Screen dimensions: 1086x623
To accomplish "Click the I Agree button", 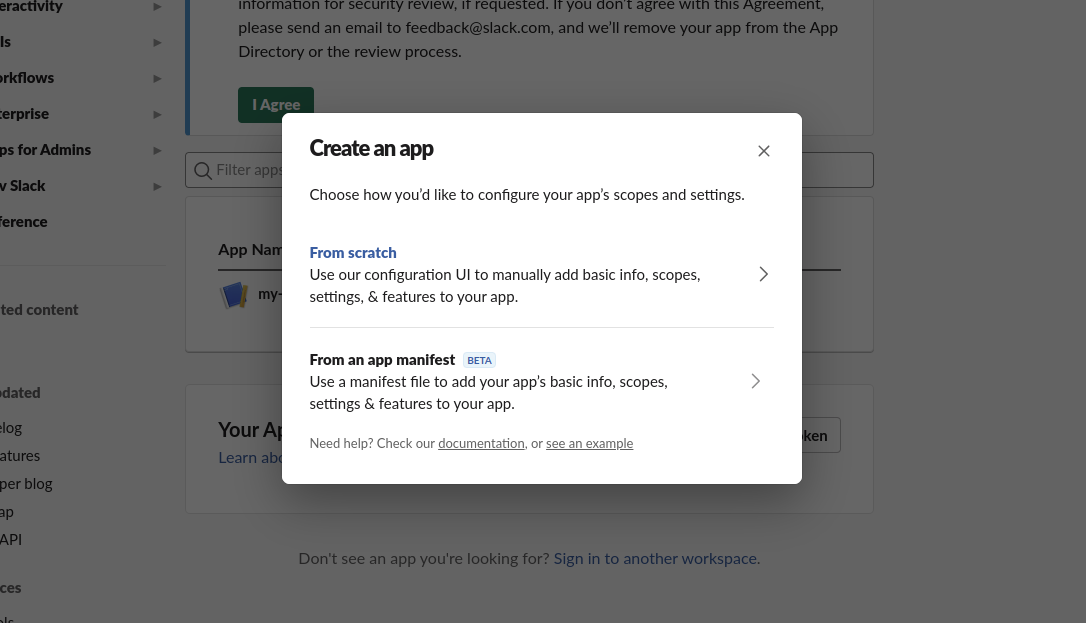I will pyautogui.click(x=276, y=105).
